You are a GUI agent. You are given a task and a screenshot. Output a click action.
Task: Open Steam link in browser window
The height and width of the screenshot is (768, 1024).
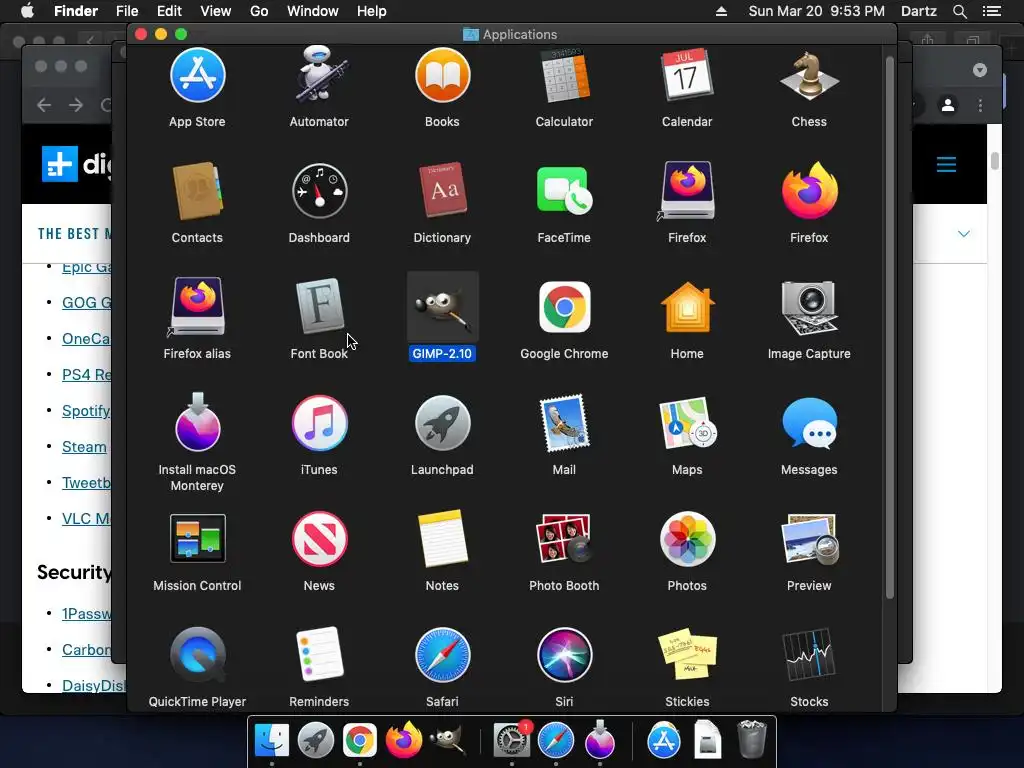pos(84,447)
